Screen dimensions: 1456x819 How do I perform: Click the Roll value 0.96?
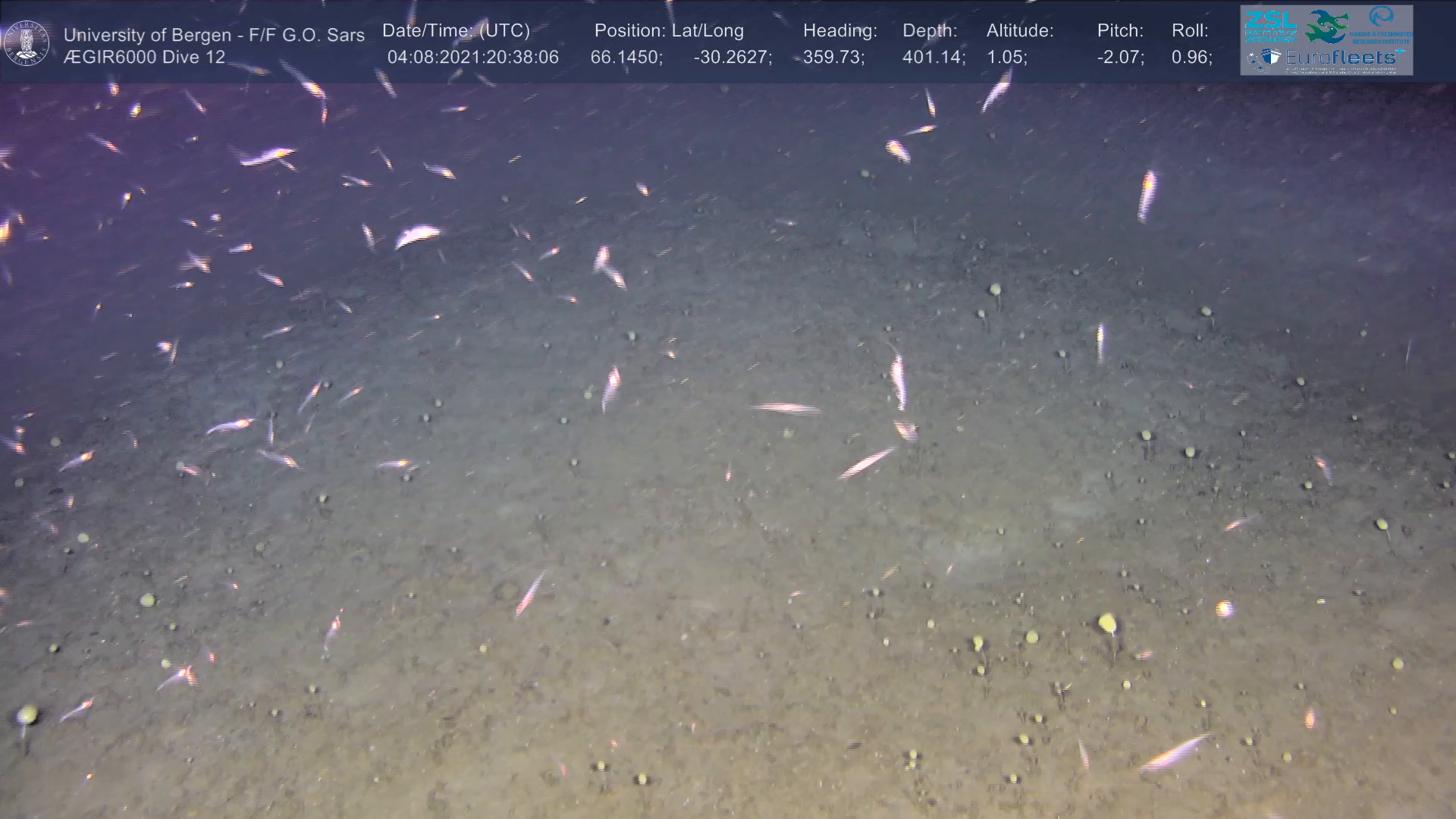tap(1191, 58)
